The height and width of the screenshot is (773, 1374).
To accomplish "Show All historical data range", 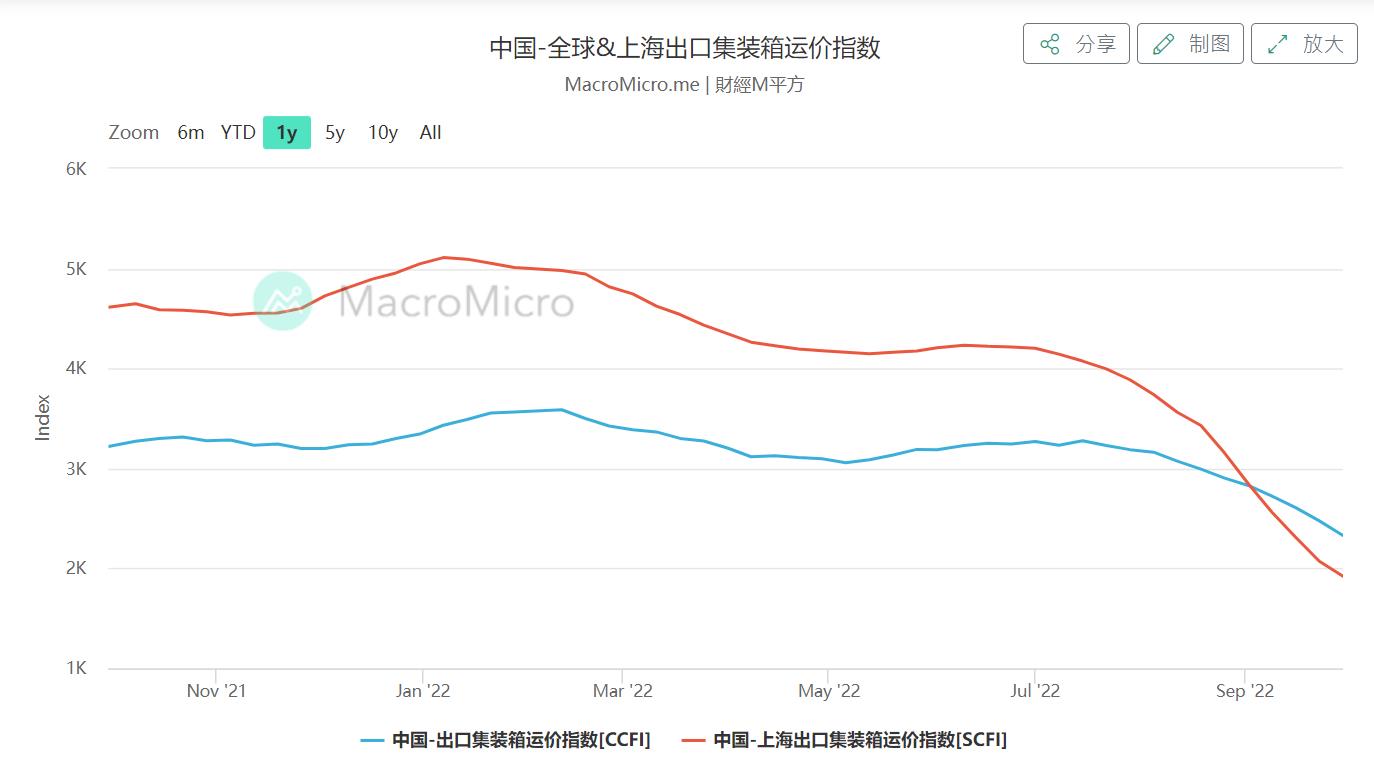I will coord(430,132).
